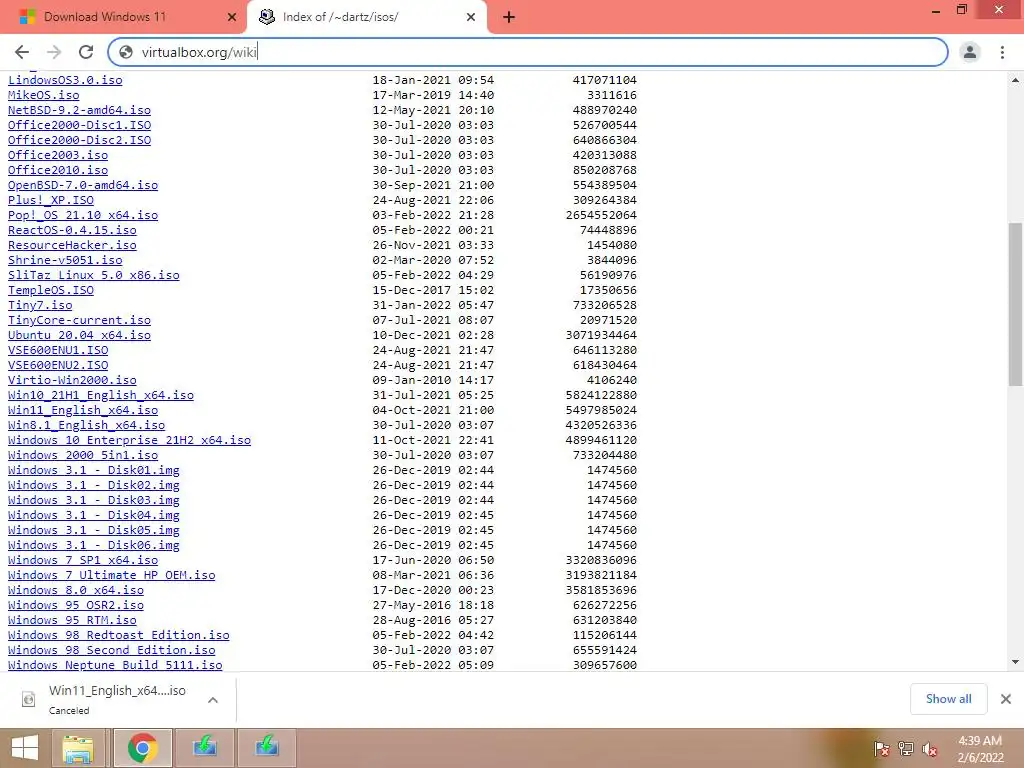1024x768 pixels.
Task: Download Win10_21H1_English_x64.iso
Action: click(x=101, y=396)
